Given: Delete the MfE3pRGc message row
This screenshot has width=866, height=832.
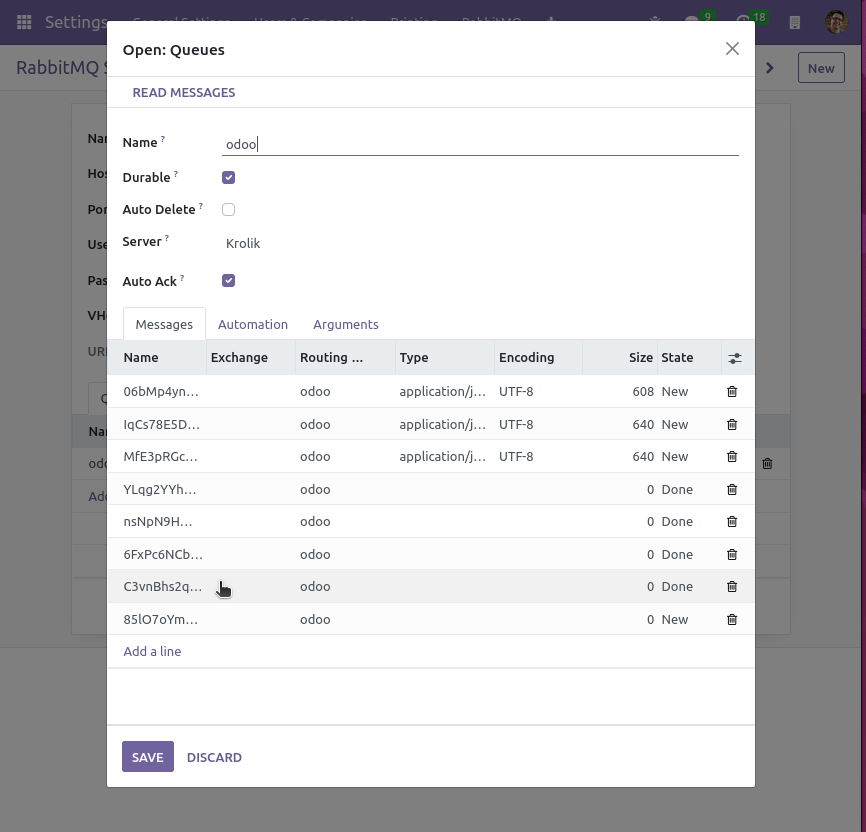Looking at the screenshot, I should tap(732, 456).
